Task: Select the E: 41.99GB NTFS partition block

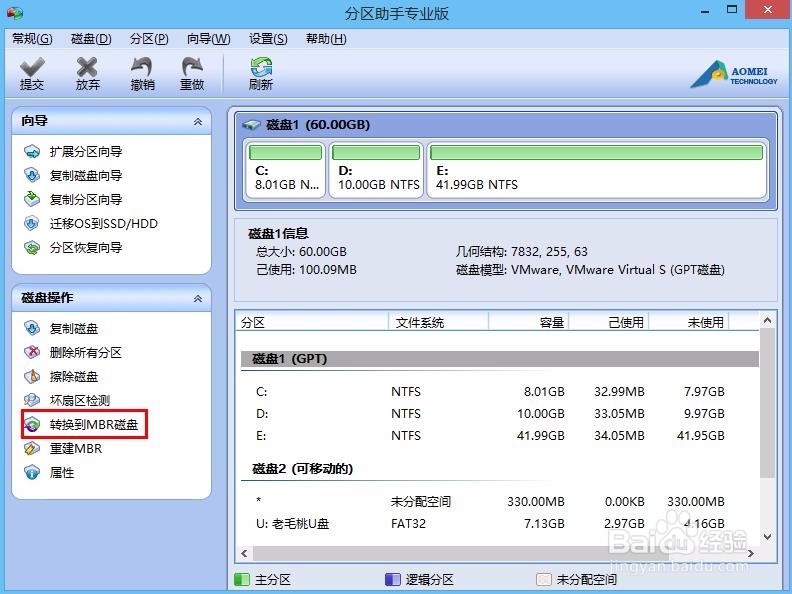Action: pyautogui.click(x=597, y=170)
